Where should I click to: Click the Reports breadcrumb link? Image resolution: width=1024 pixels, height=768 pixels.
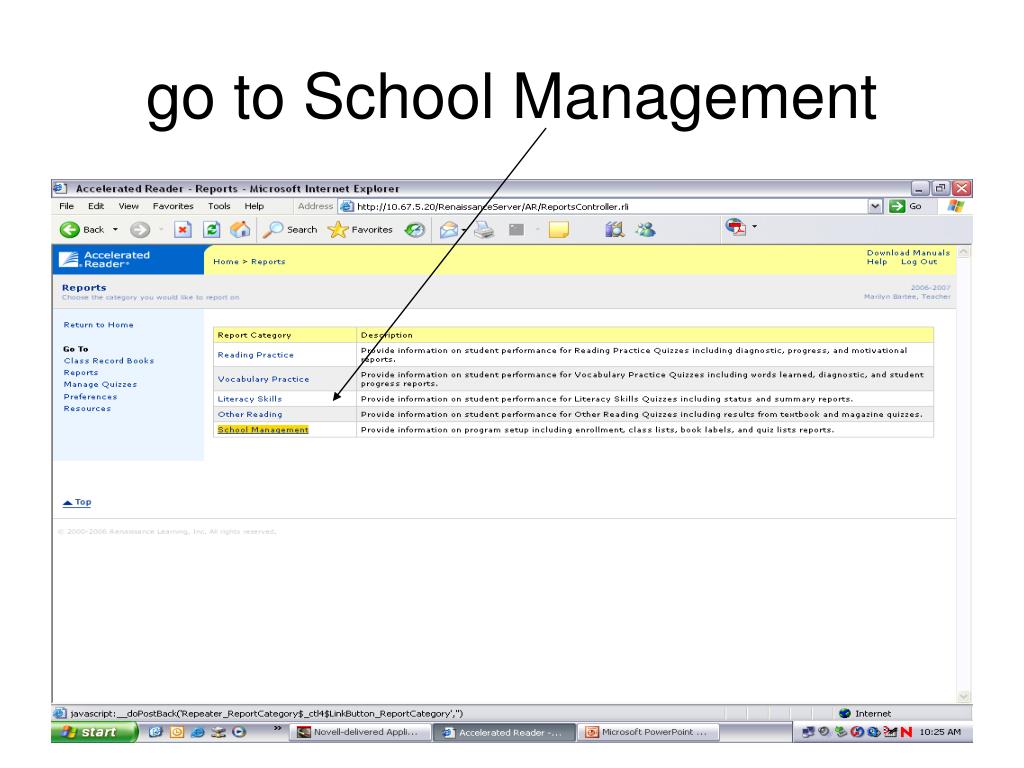pyautogui.click(x=268, y=262)
